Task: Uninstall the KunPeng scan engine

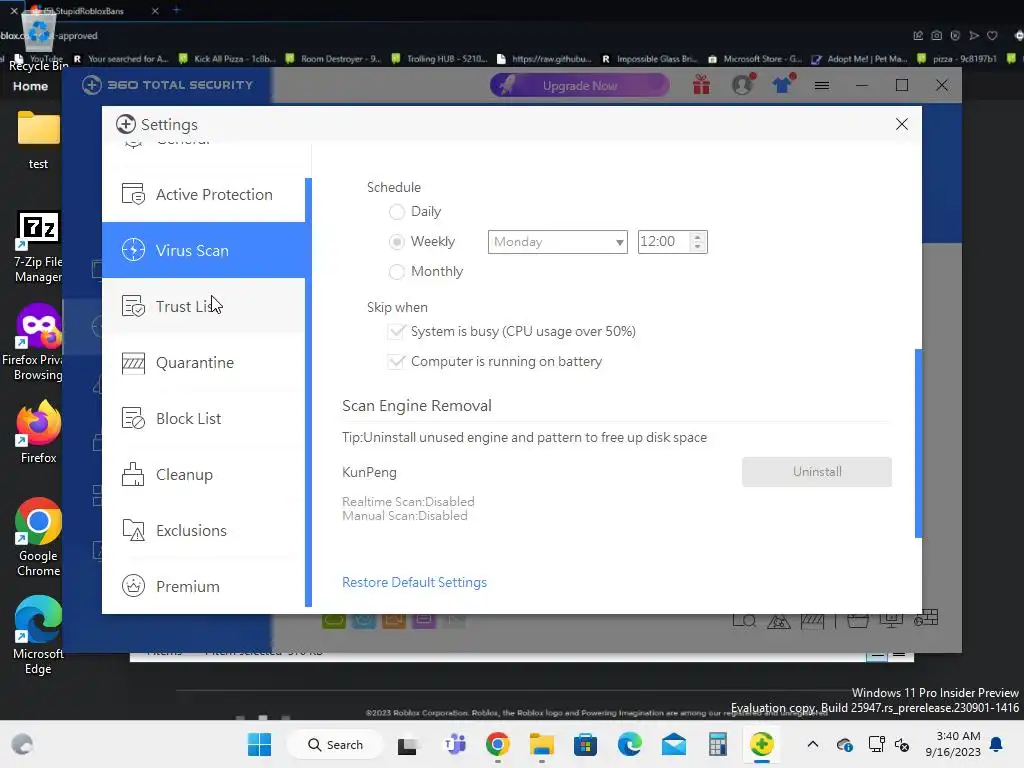Action: click(816, 472)
